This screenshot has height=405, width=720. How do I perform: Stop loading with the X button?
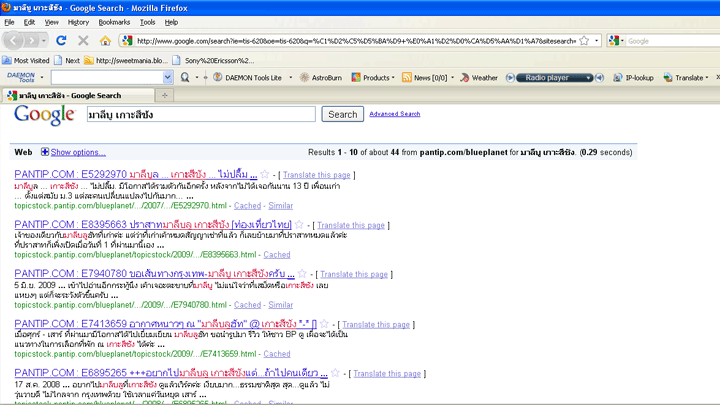coord(83,41)
